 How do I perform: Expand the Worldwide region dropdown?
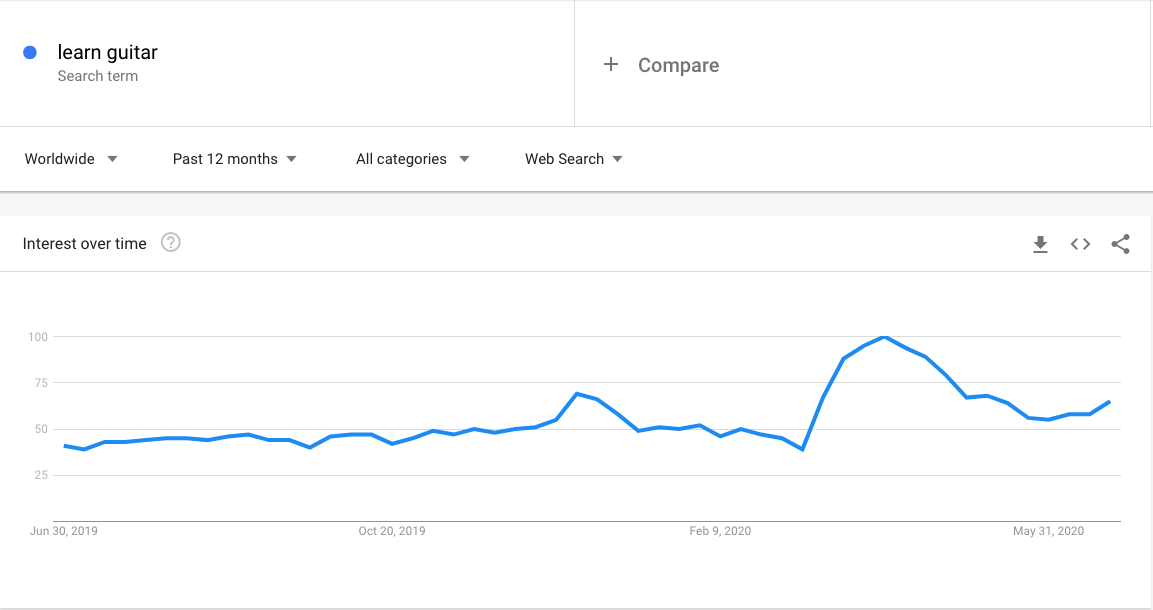(x=71, y=159)
